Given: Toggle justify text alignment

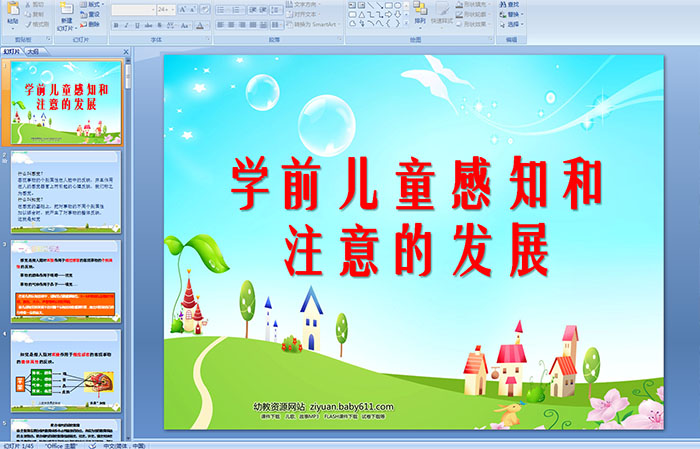Looking at the screenshot, I should point(253,25).
